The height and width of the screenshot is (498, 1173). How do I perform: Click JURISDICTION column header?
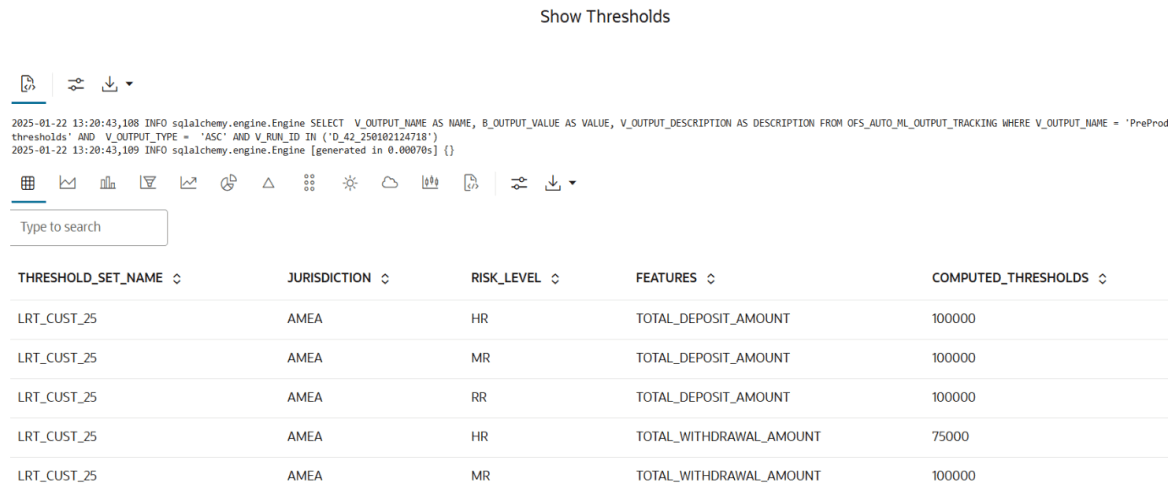(x=329, y=278)
